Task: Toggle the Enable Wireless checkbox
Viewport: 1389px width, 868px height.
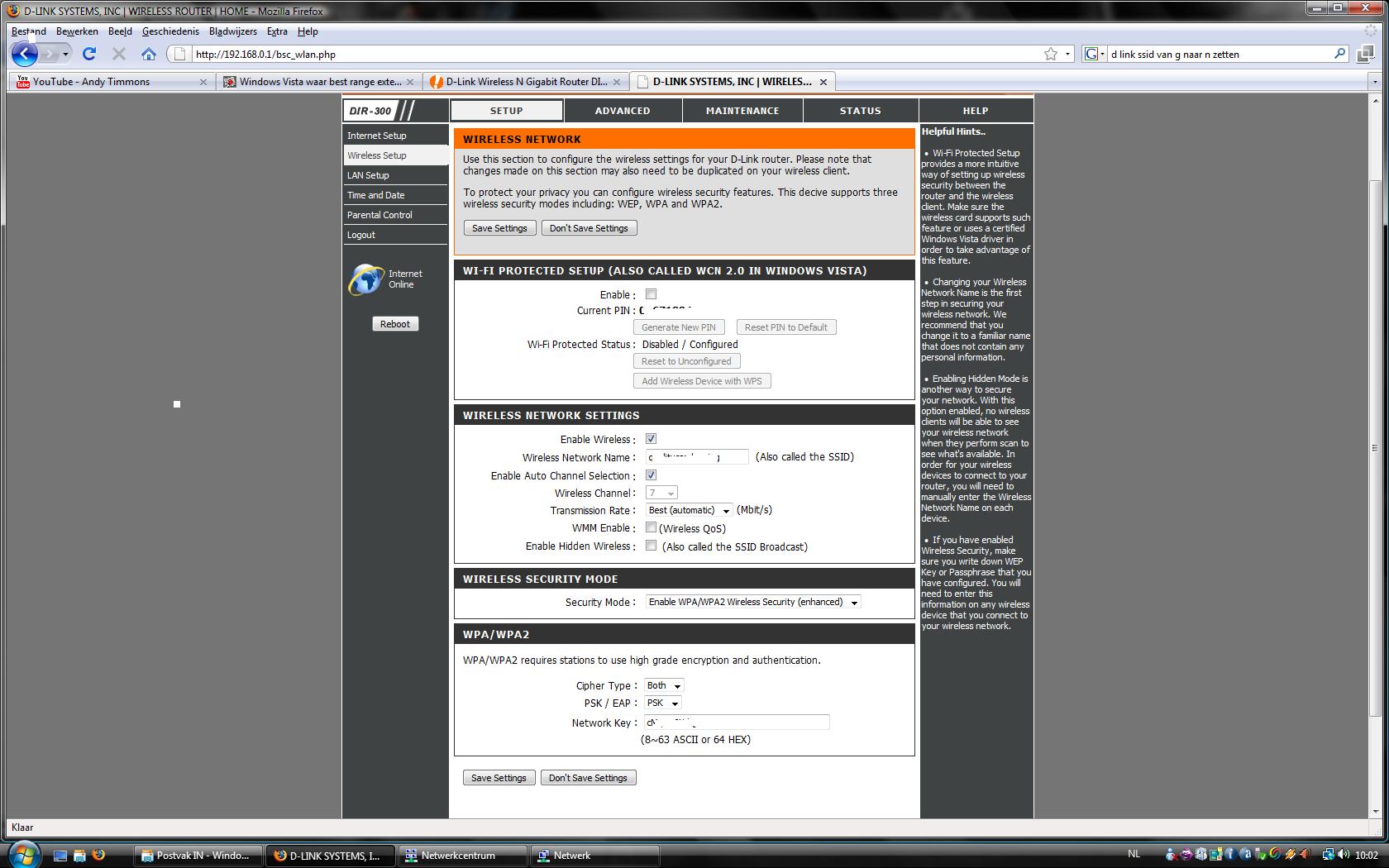Action: point(651,439)
